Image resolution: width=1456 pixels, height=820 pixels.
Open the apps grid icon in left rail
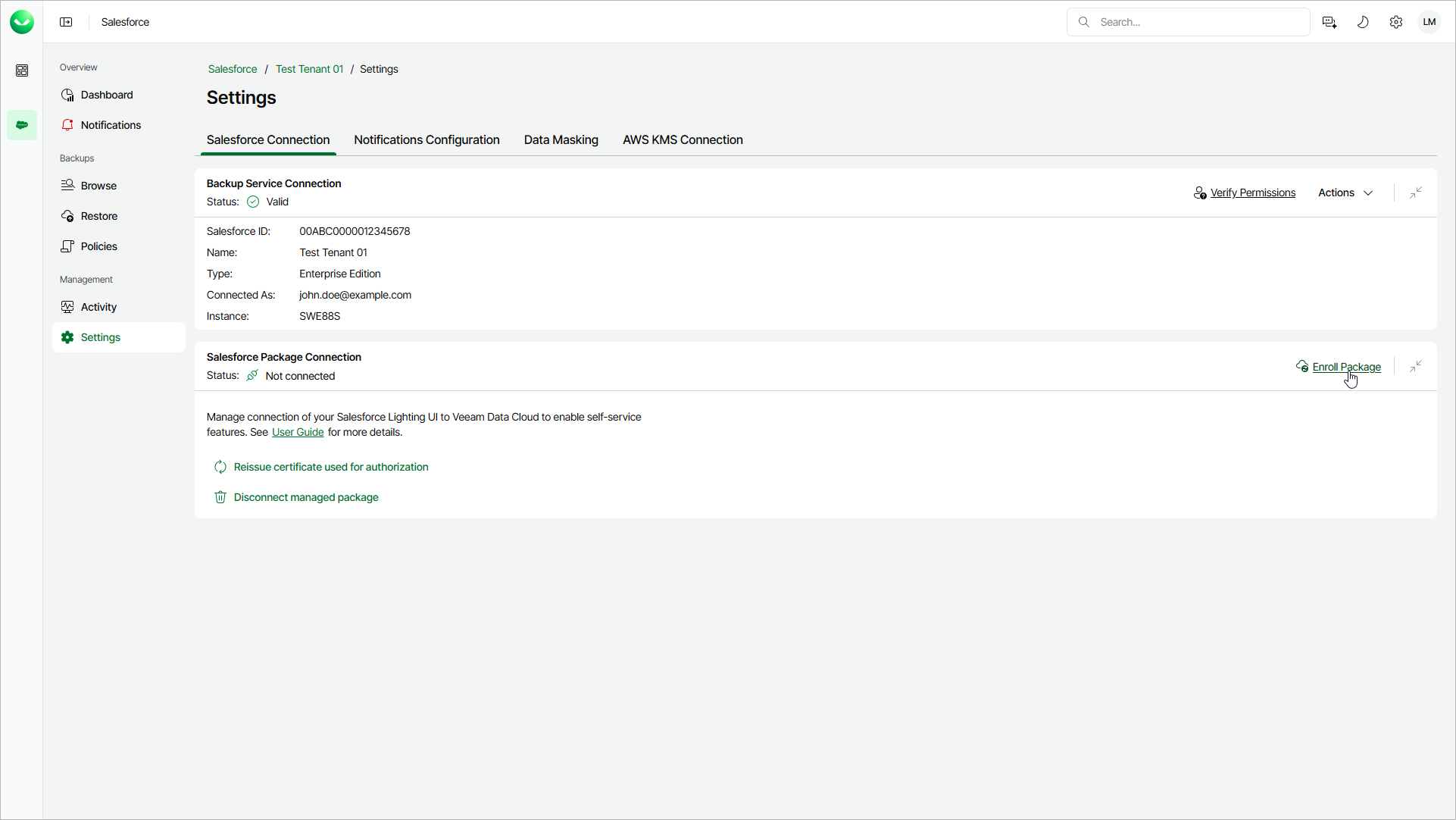(x=22, y=70)
